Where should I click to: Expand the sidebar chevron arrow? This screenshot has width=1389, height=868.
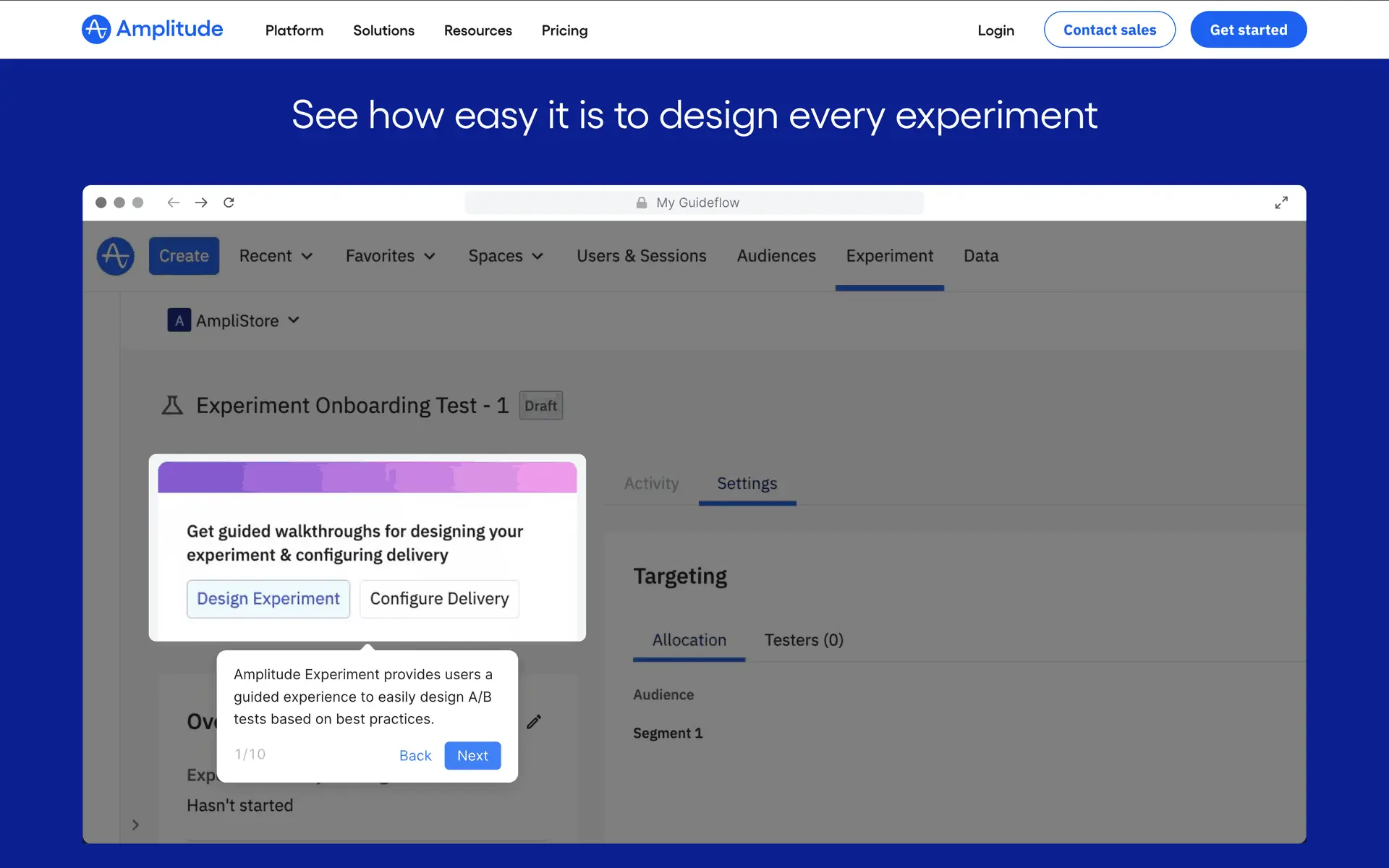point(135,825)
